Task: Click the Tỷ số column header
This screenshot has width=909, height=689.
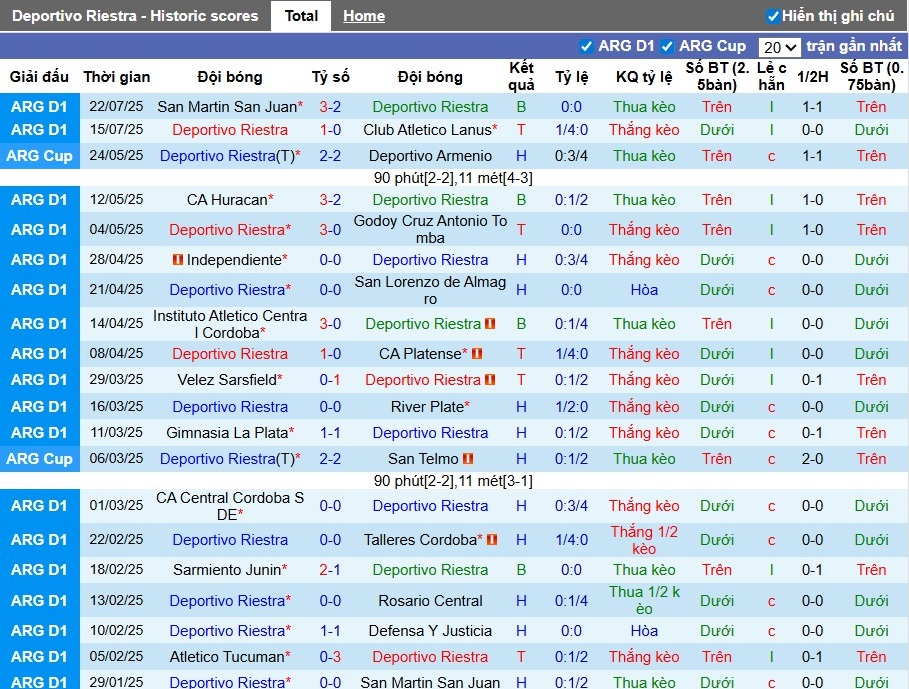Action: (330, 77)
